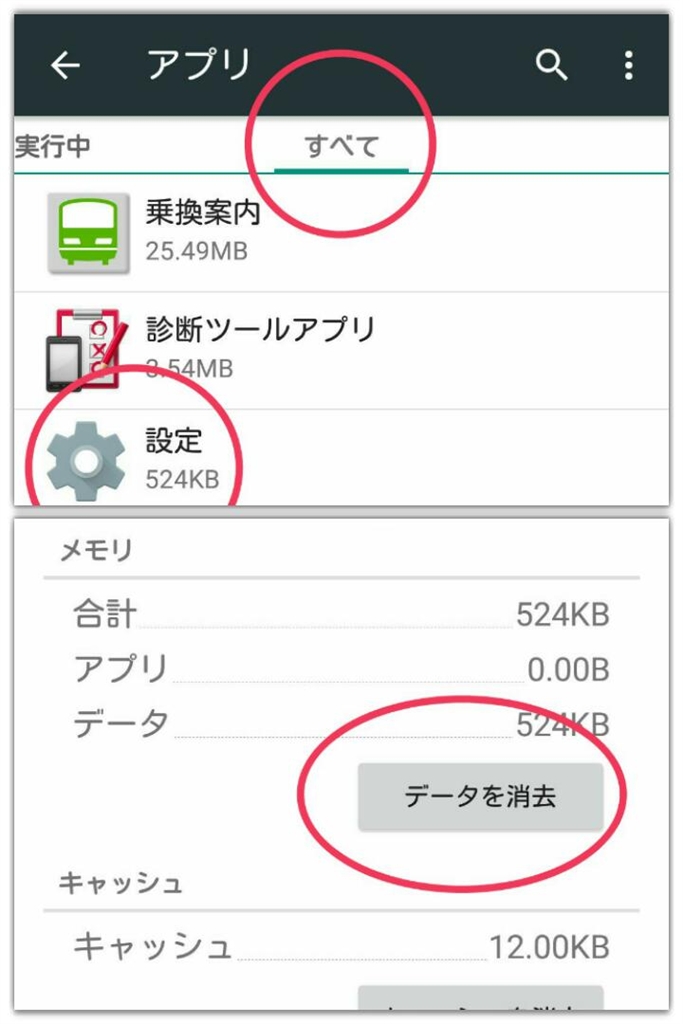Tap the アプリ screen title

tap(199, 66)
